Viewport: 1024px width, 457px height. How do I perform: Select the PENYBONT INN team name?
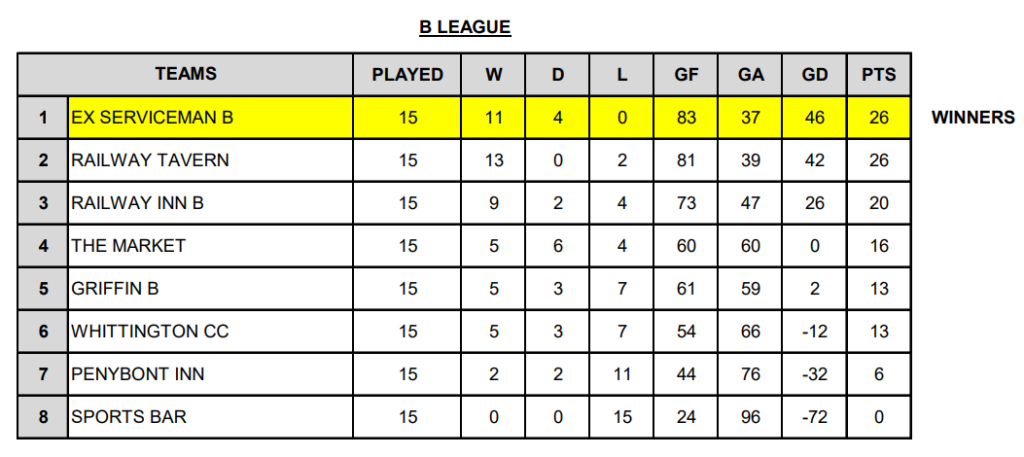138,374
